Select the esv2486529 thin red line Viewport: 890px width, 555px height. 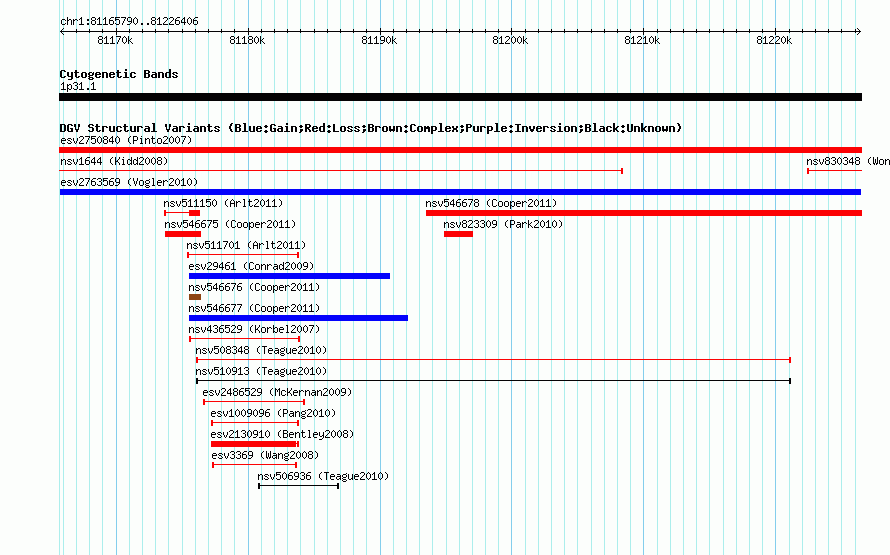pos(254,402)
